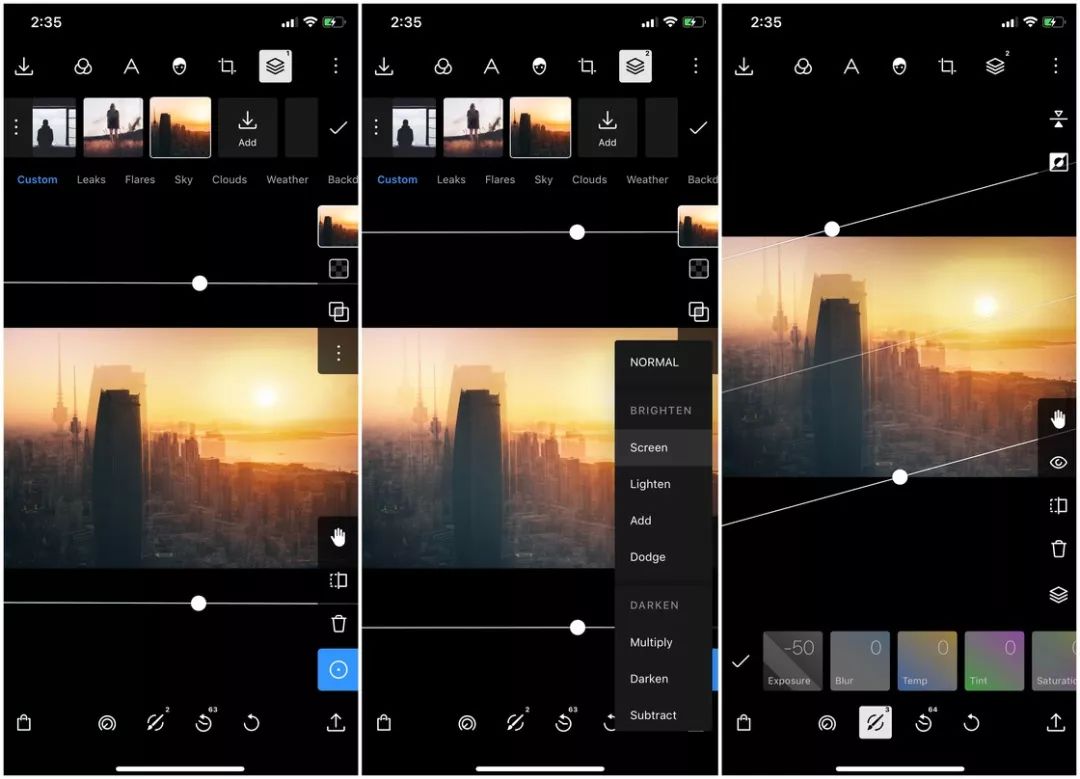Open the Clouds tab on middle screen
Viewport: 1080px width, 779px height.
(x=590, y=179)
